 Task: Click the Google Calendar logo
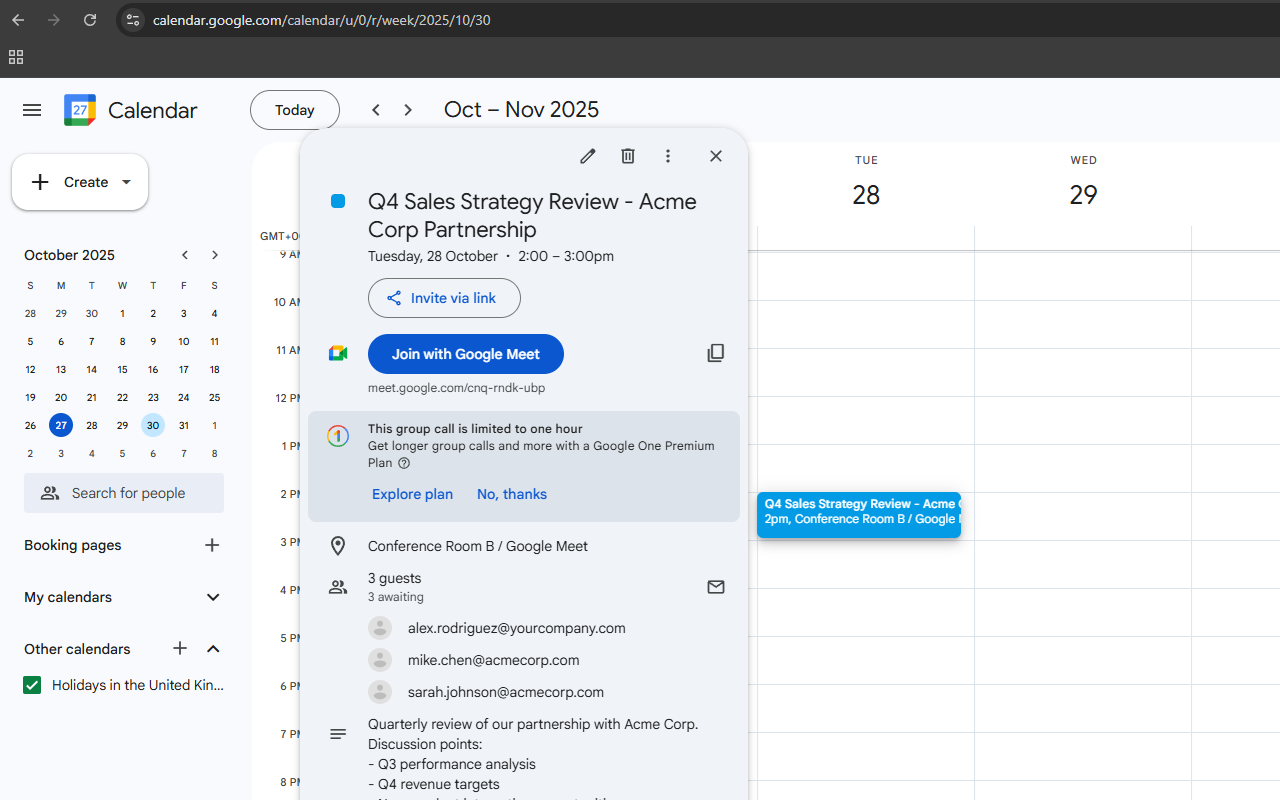pos(79,110)
